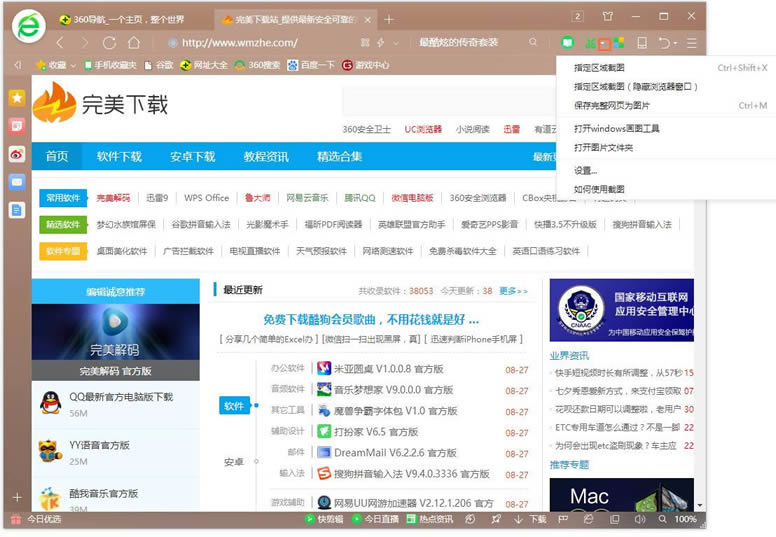
Task: Close the 完美下载站 tab
Action: [368, 20]
